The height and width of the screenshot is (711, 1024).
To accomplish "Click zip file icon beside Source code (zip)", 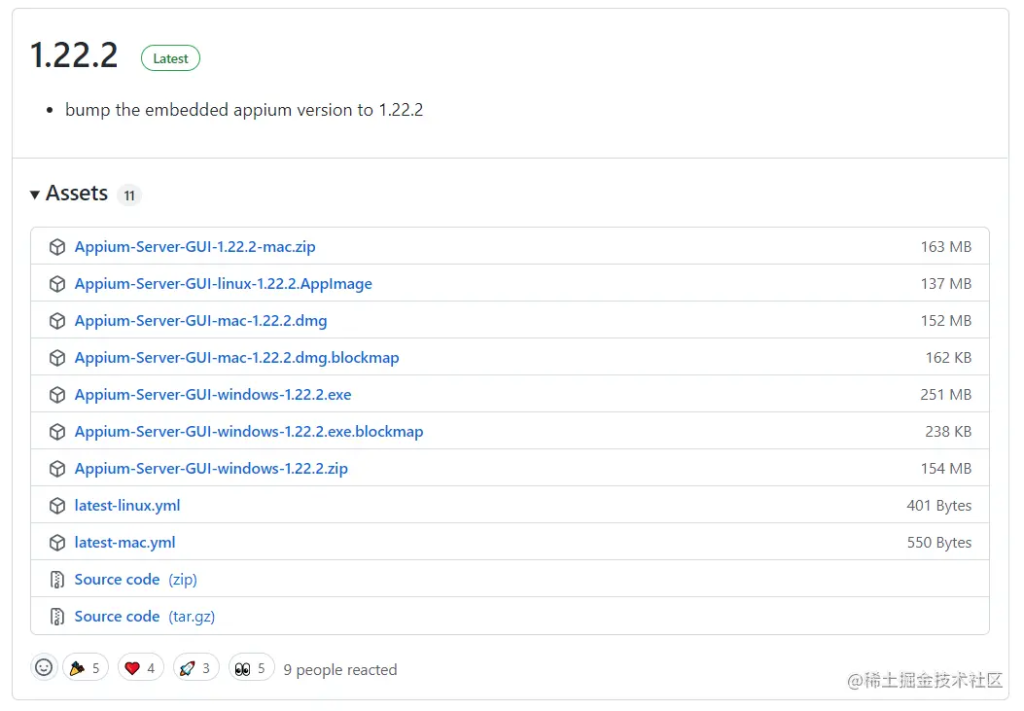I will coord(57,580).
